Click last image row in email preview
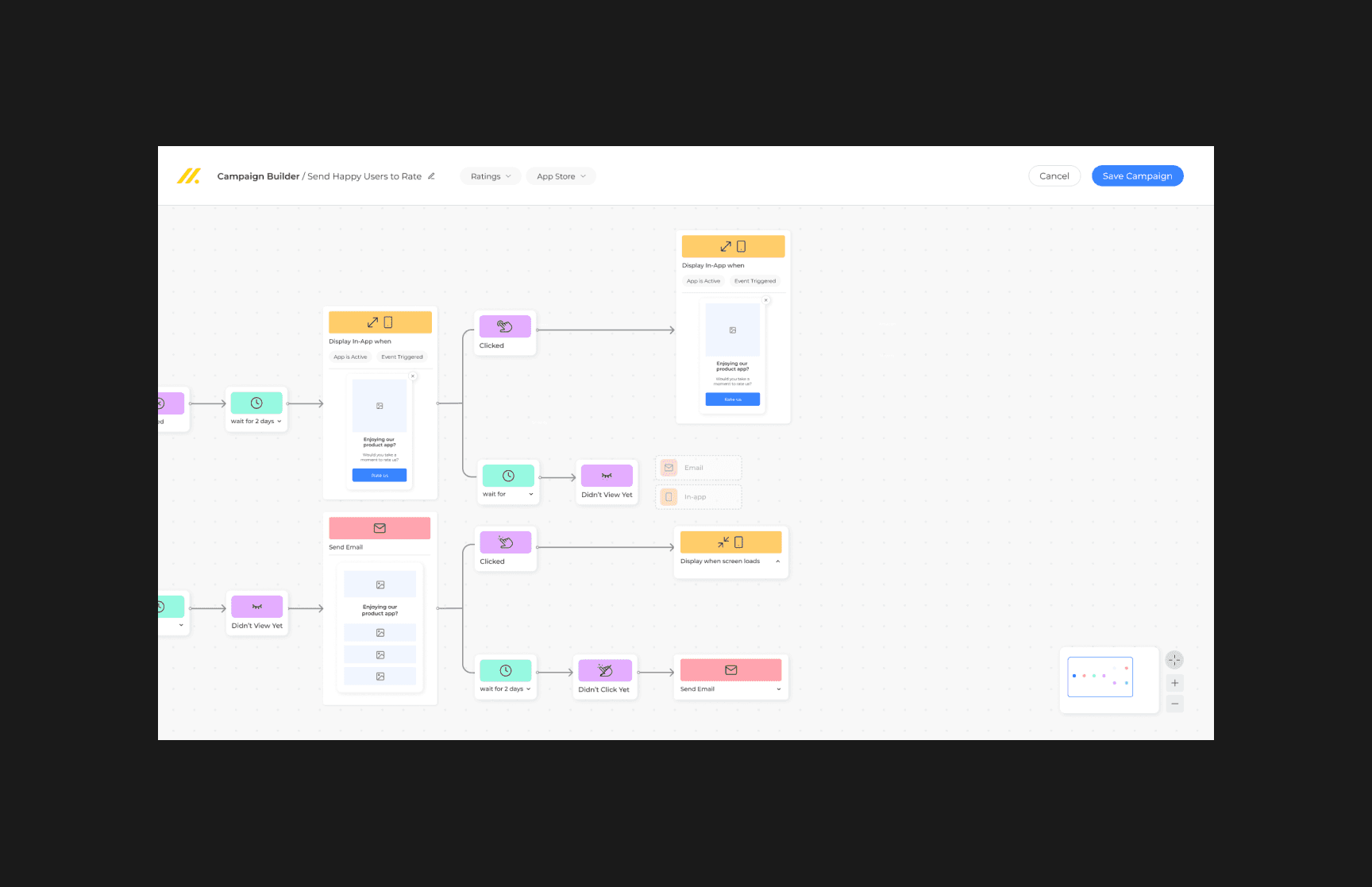The height and width of the screenshot is (887, 1372). (380, 677)
